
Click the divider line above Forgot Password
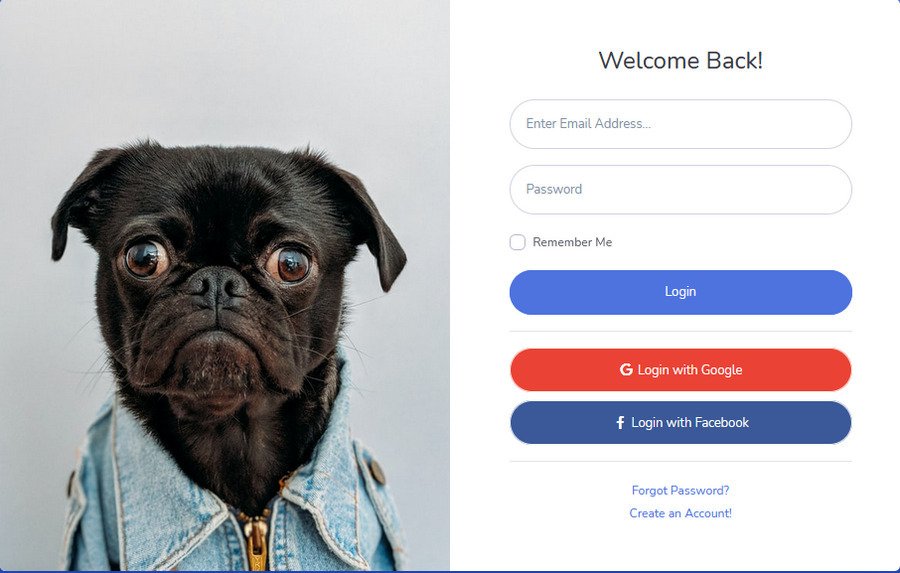[680, 461]
